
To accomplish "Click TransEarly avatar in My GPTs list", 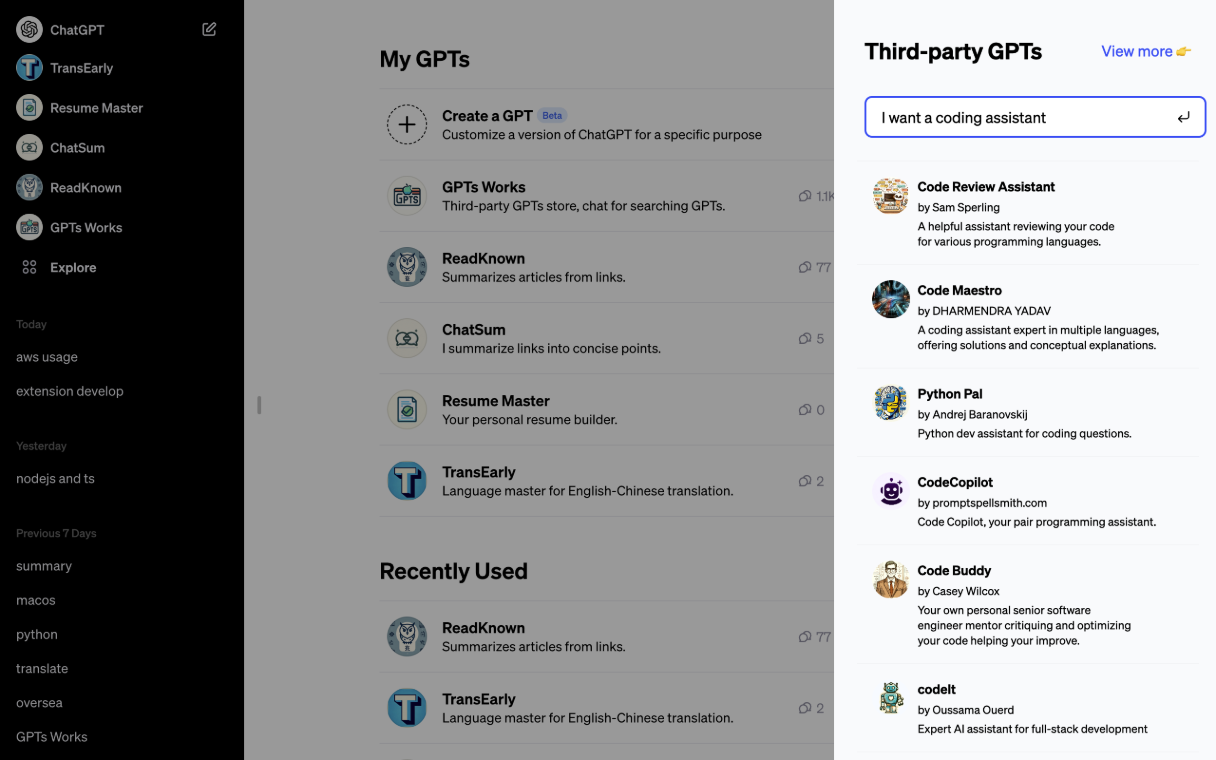I will pyautogui.click(x=407, y=481).
